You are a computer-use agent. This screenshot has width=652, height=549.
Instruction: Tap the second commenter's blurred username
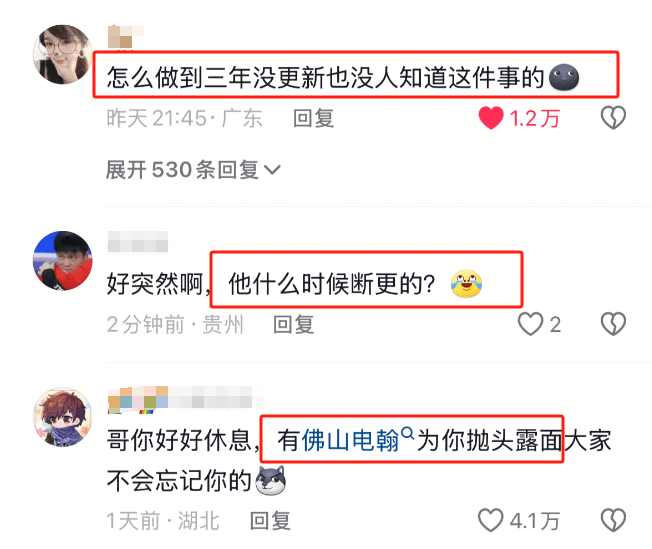tap(138, 242)
